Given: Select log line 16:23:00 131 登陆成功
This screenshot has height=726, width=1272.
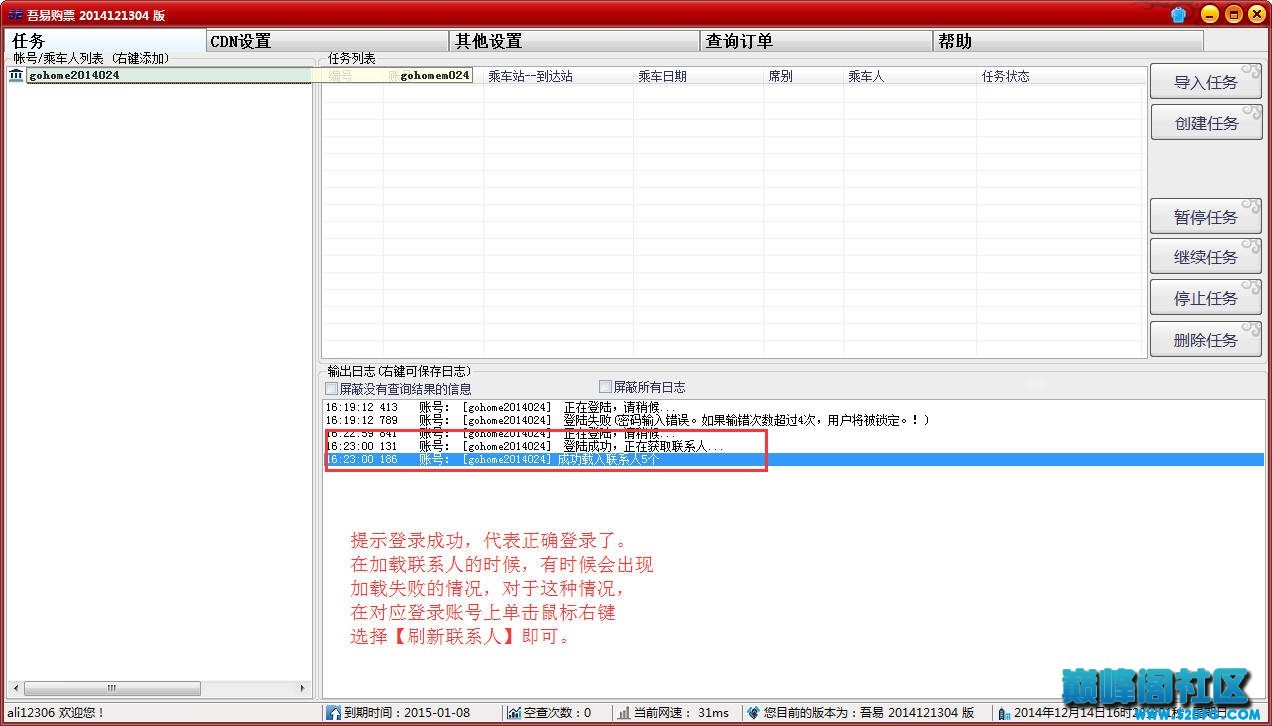Looking at the screenshot, I should point(794,446).
